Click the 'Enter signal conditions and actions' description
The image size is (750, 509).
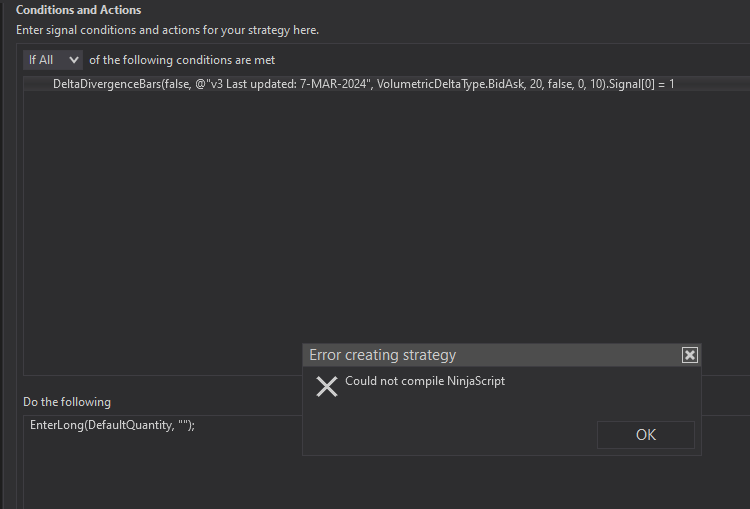pyautogui.click(x=167, y=30)
